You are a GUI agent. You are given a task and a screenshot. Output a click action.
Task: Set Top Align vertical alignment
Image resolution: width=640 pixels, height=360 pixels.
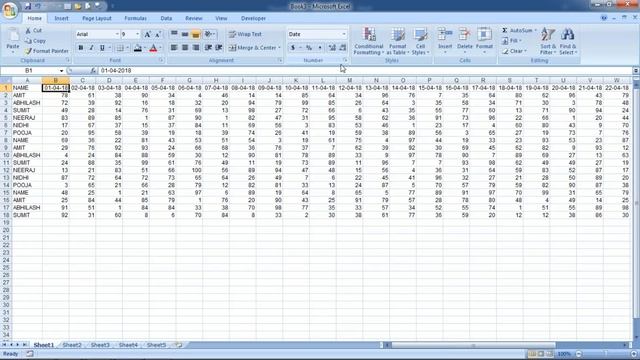click(174, 34)
